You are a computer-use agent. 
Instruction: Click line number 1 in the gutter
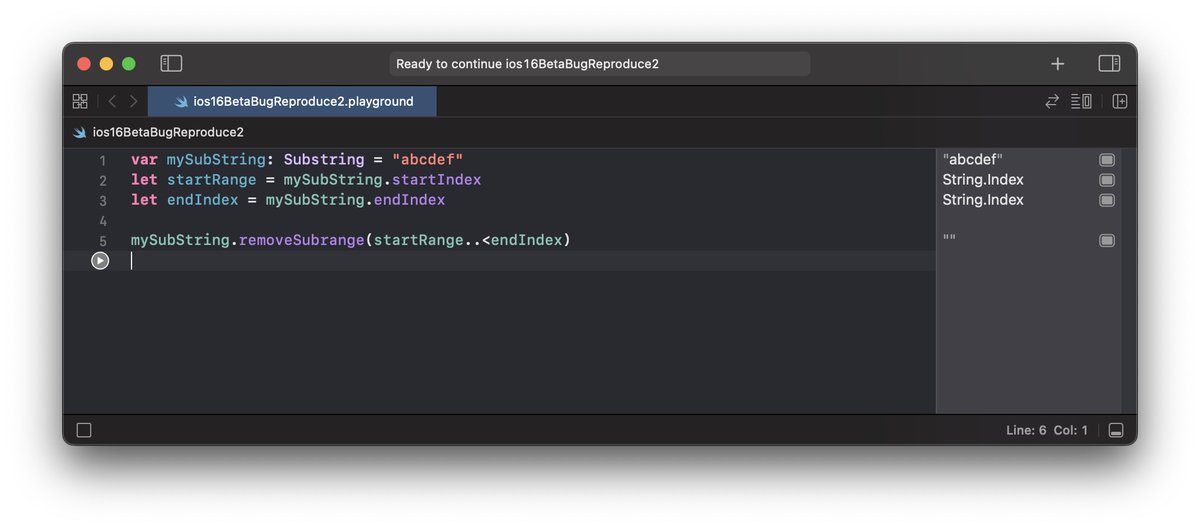[102, 160]
